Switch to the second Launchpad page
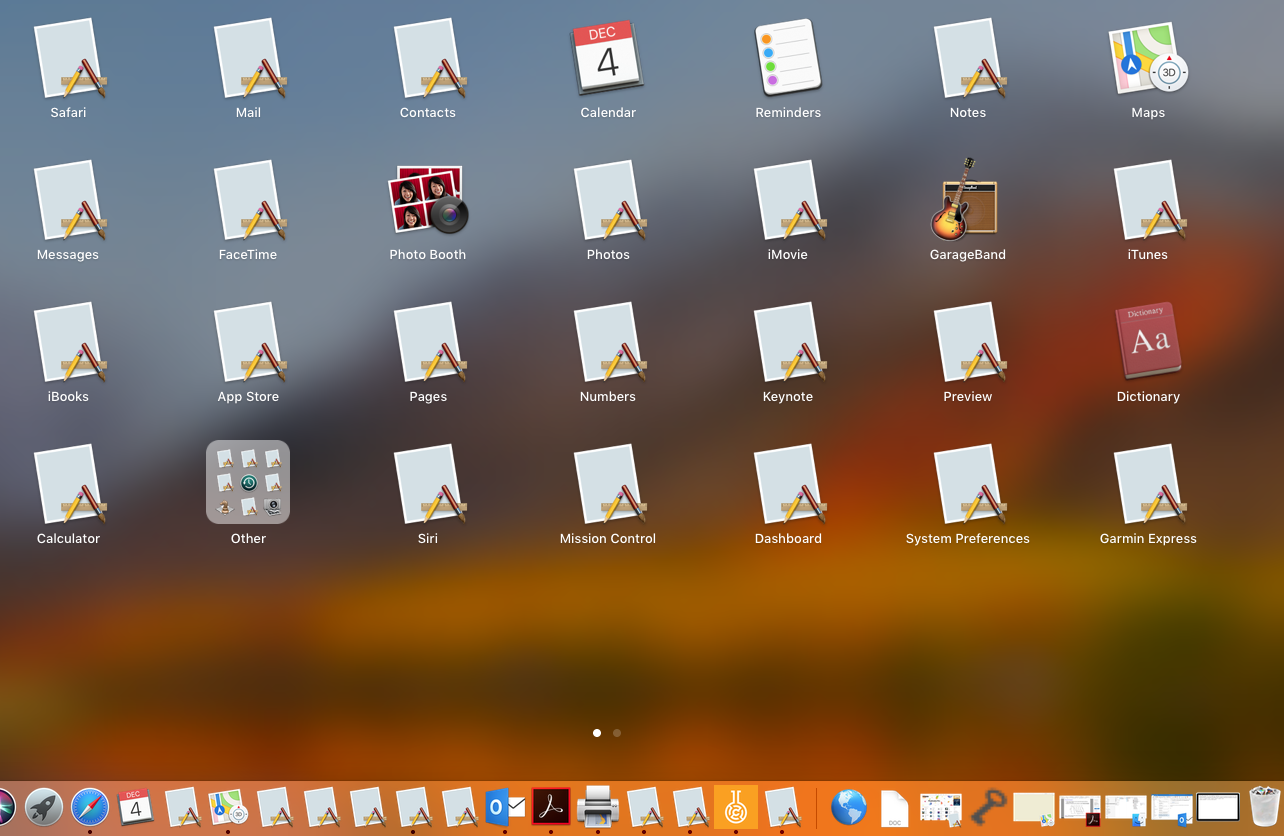Image resolution: width=1284 pixels, height=836 pixels. point(617,733)
